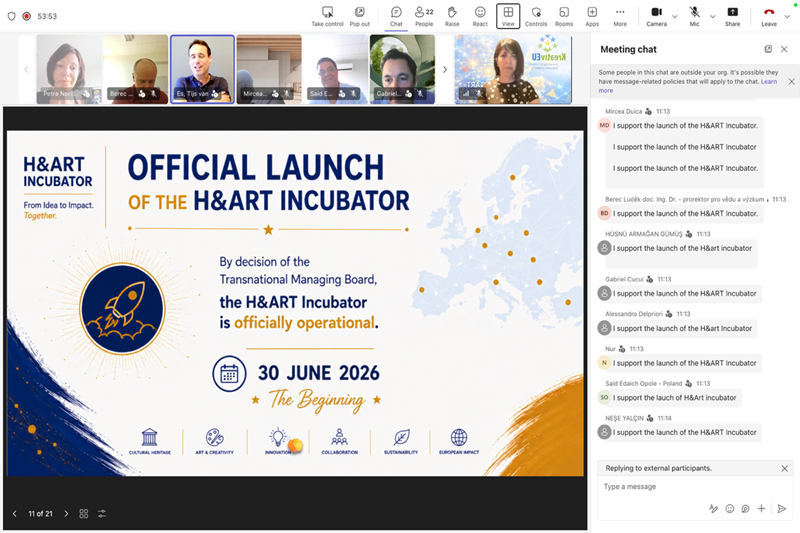The image size is (800, 533).
Task: Open the emoji picker in chat
Action: [x=730, y=509]
